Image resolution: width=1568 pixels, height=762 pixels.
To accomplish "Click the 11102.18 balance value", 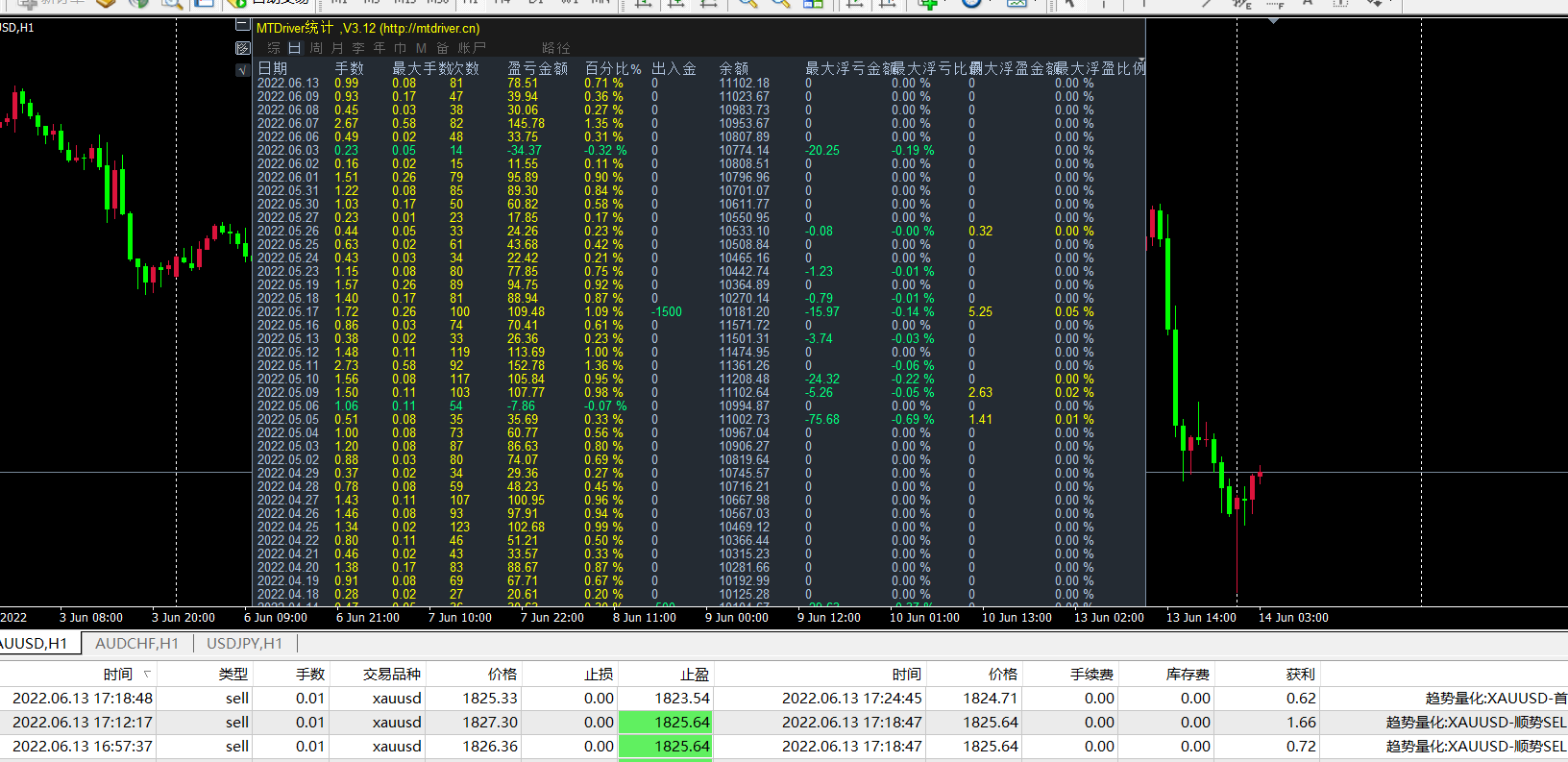I will tap(745, 84).
